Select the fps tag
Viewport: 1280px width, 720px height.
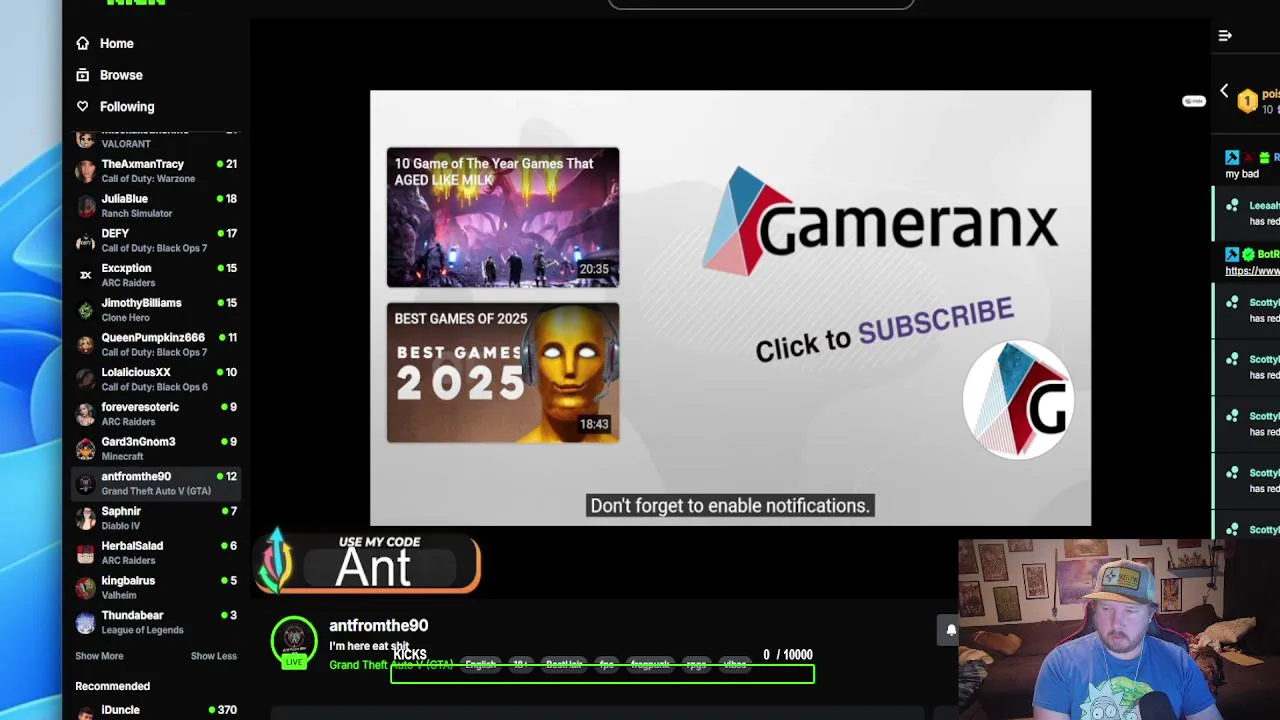(x=606, y=665)
